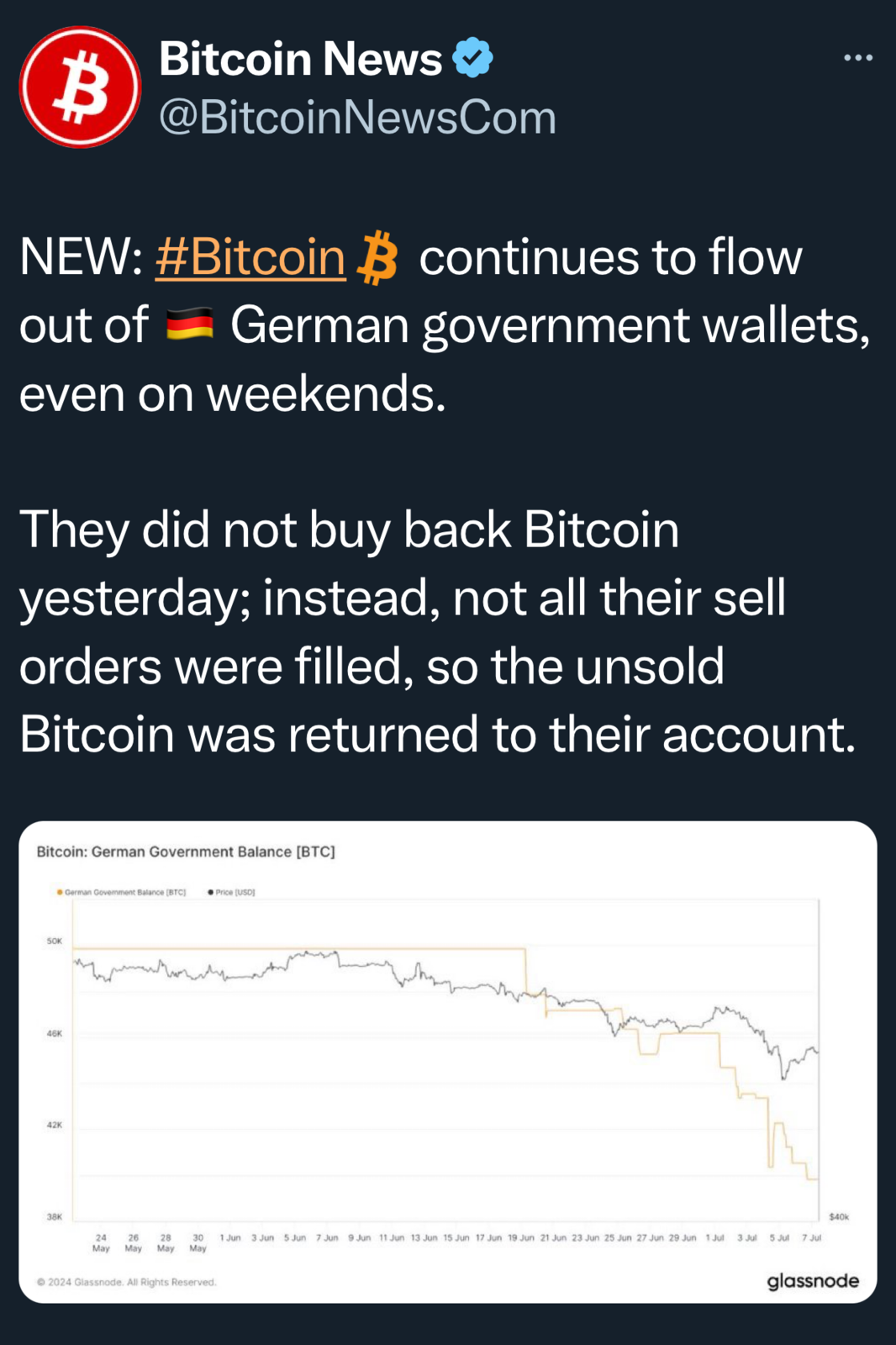The height and width of the screenshot is (1345, 896).
Task: Click the 7 Jul date marker
Action: tap(811, 1237)
